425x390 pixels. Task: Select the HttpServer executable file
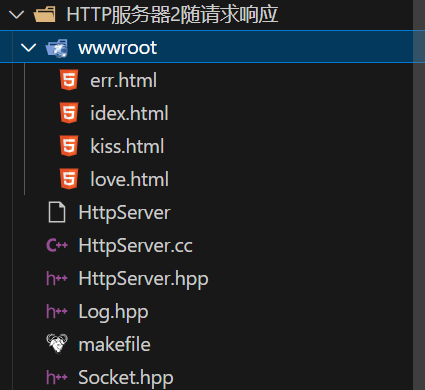tap(124, 212)
